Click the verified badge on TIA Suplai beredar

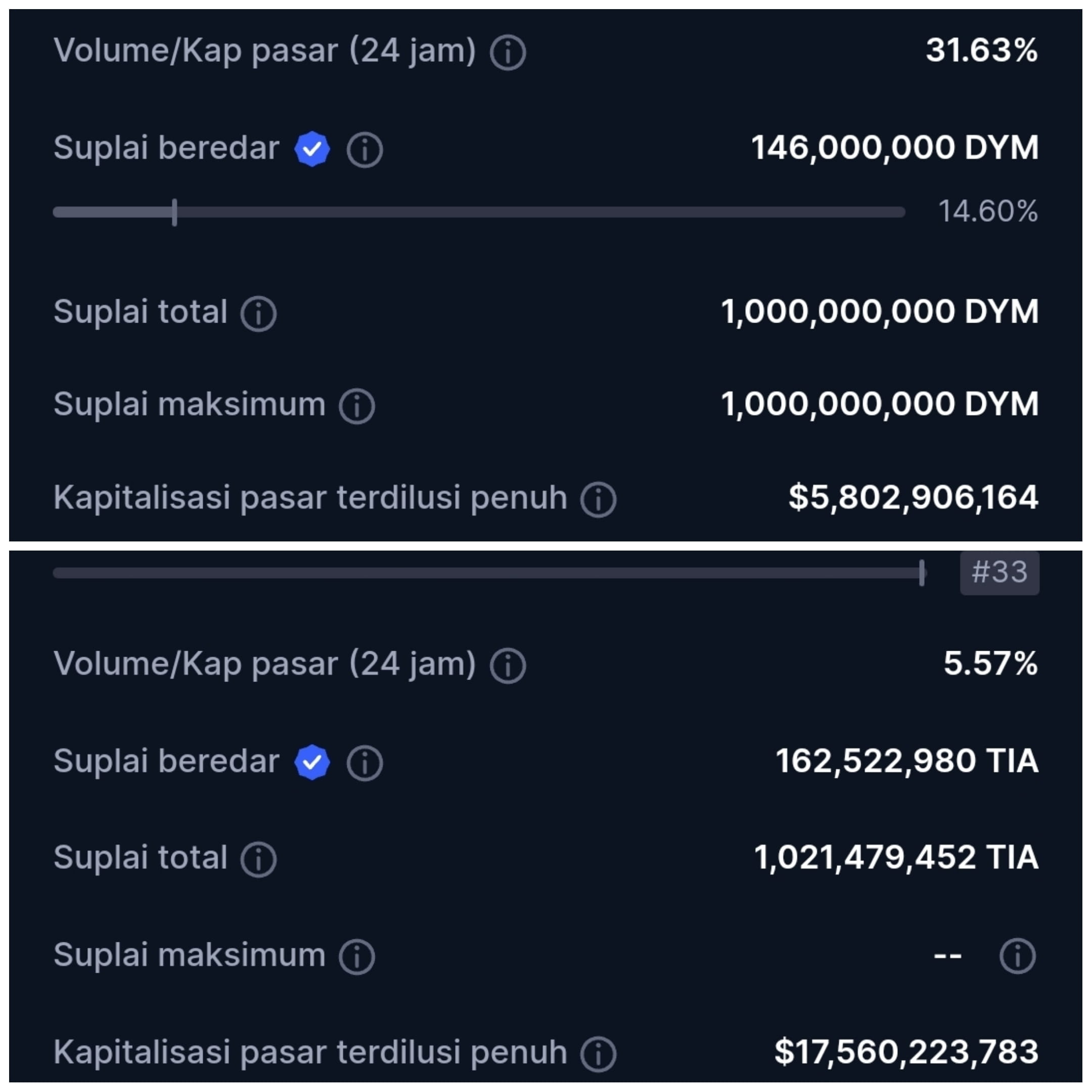click(312, 761)
